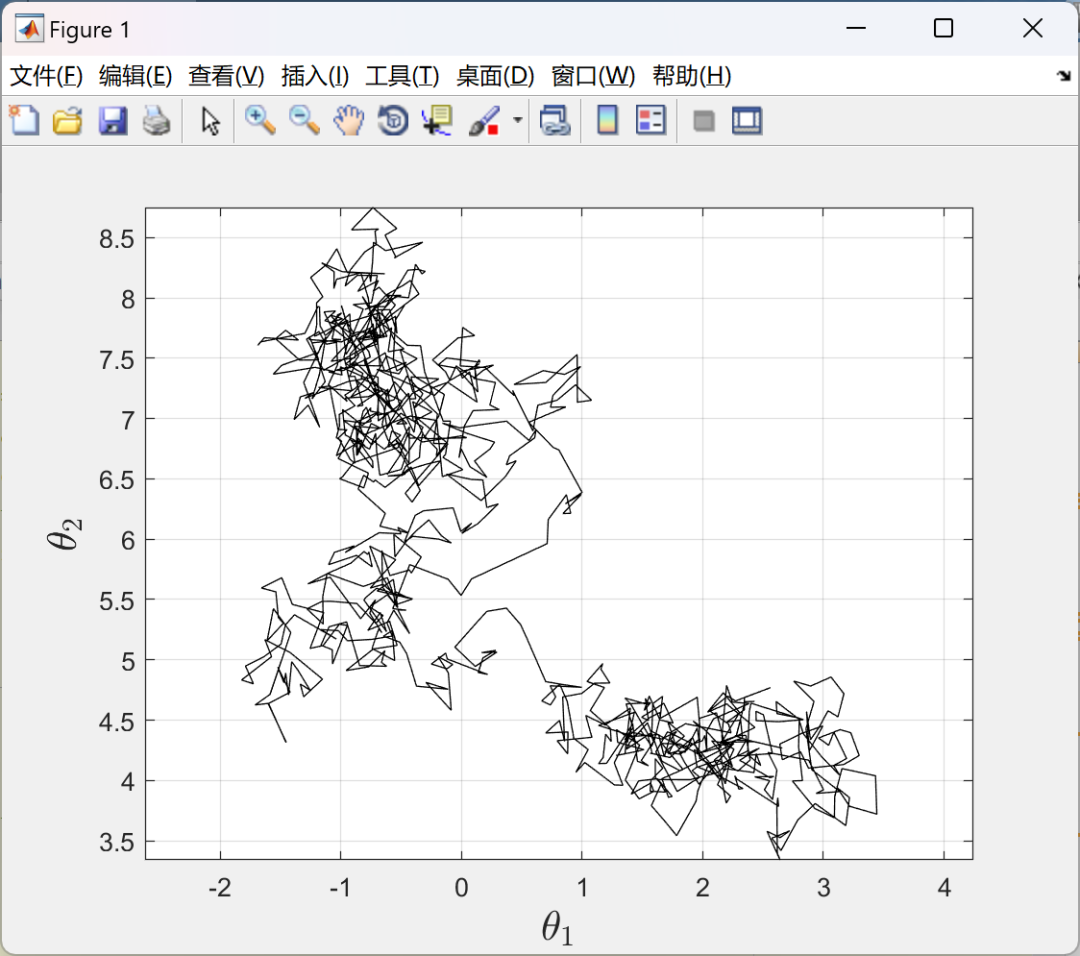
Task: Activate the Zoom Out tool
Action: [304, 121]
